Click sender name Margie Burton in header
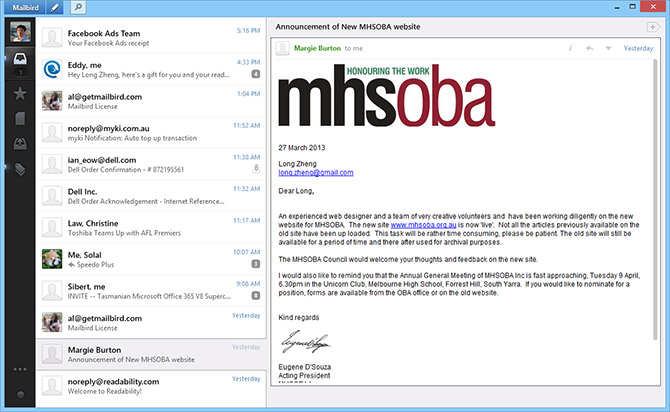 pyautogui.click(x=317, y=48)
